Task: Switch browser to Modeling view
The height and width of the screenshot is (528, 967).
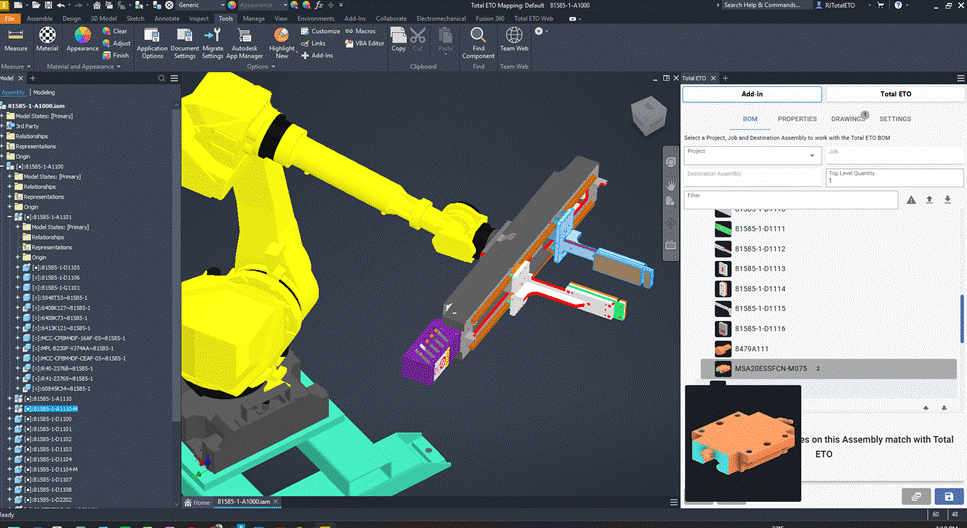Action: point(44,92)
